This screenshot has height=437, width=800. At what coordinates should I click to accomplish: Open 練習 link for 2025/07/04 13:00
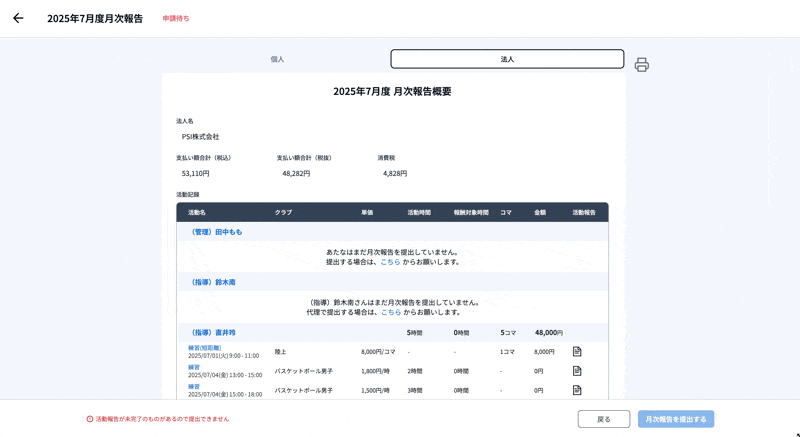[x=194, y=367]
